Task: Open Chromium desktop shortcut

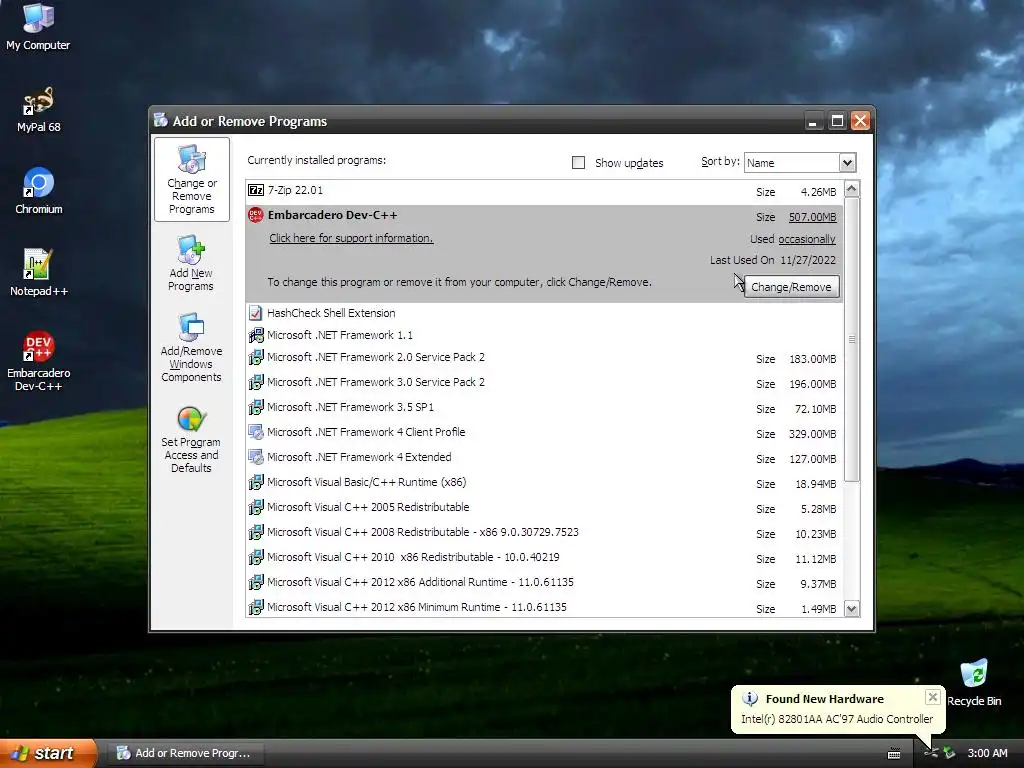Action: tap(38, 183)
